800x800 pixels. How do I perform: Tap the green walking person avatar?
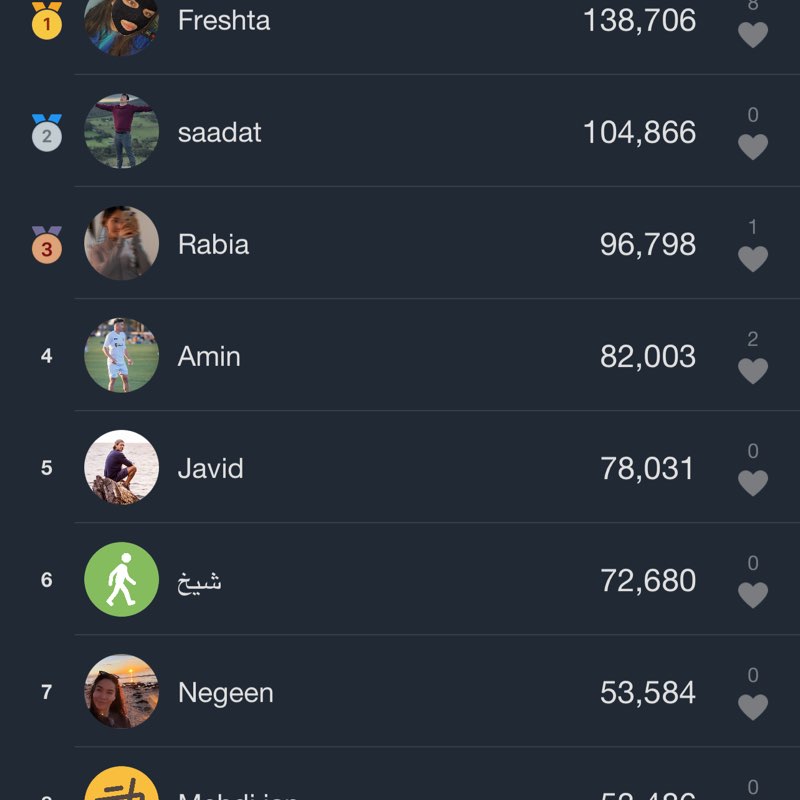point(121,579)
